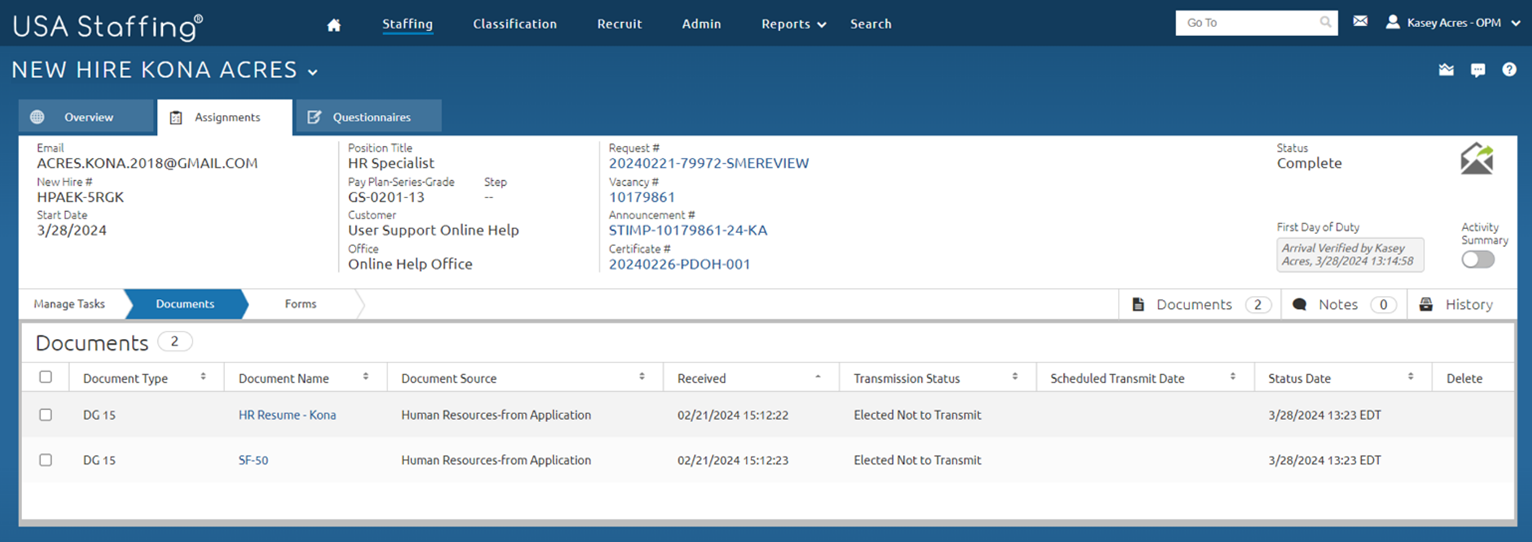Open the Documents panel with count 2
The height and width of the screenshot is (542, 1532).
(x=1200, y=304)
